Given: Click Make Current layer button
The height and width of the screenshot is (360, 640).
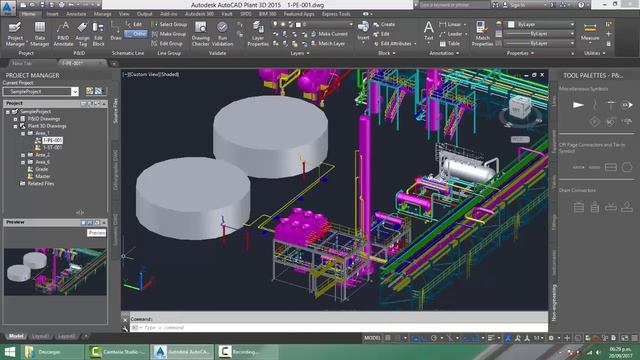Looking at the screenshot, I should pyautogui.click(x=329, y=34).
